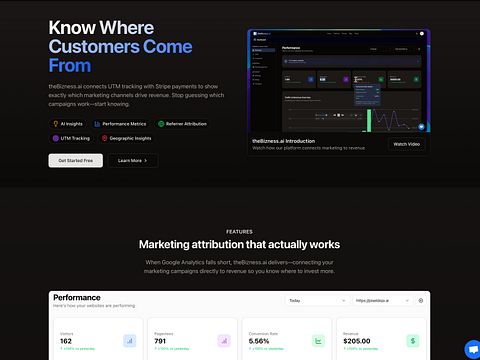Click the red Geographic Insights pin icon
The width and height of the screenshot is (480, 360).
click(104, 138)
